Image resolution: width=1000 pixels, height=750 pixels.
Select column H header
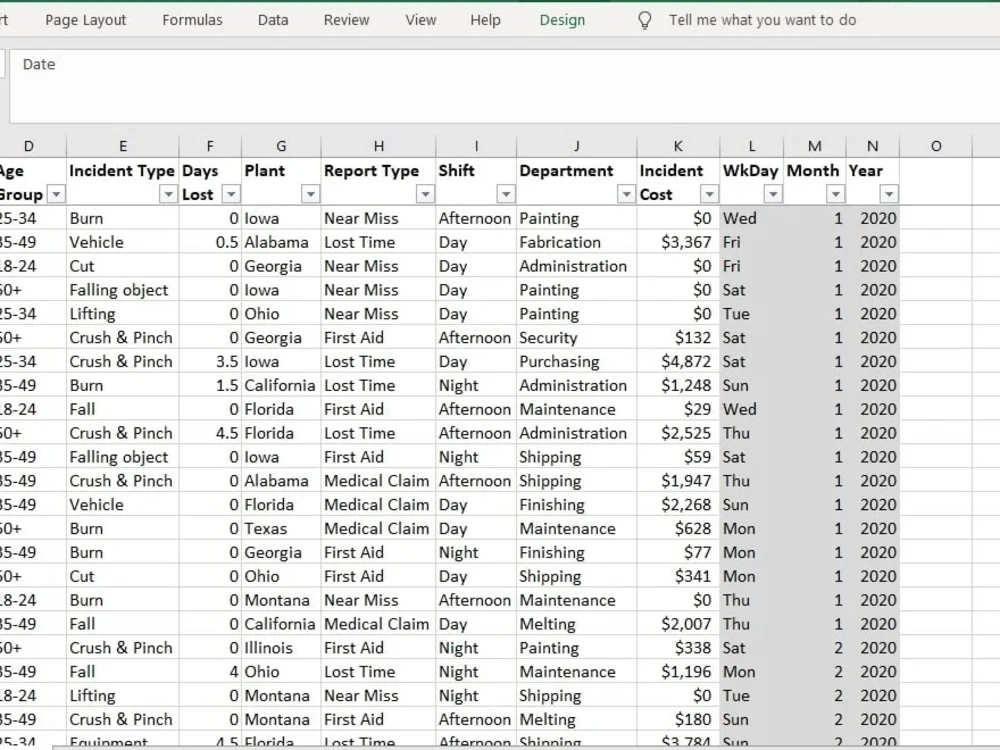pyautogui.click(x=378, y=146)
